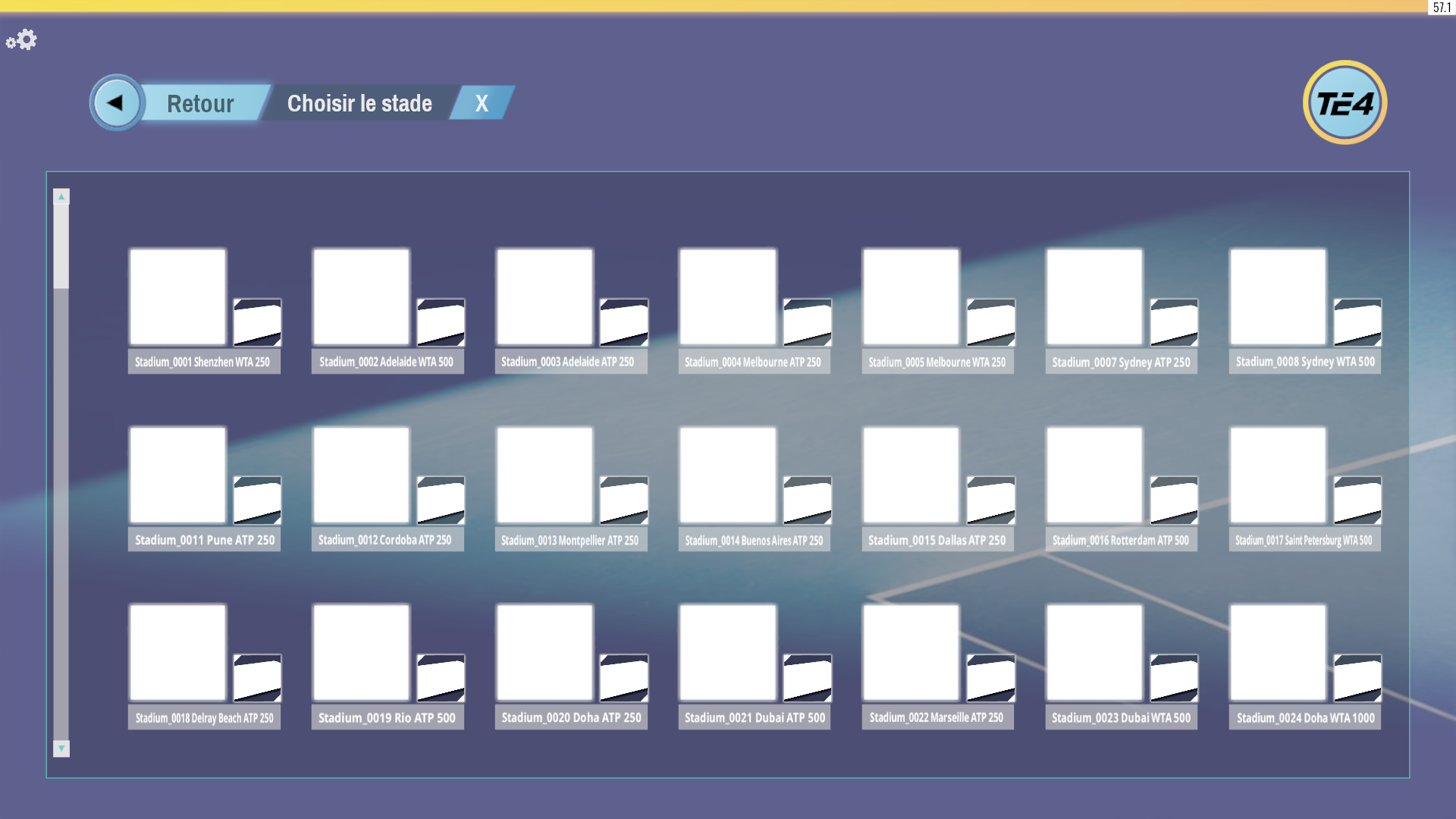Click the court icon beside Buenos Aires ATP 250
The width and height of the screenshot is (1456, 819).
tap(808, 500)
